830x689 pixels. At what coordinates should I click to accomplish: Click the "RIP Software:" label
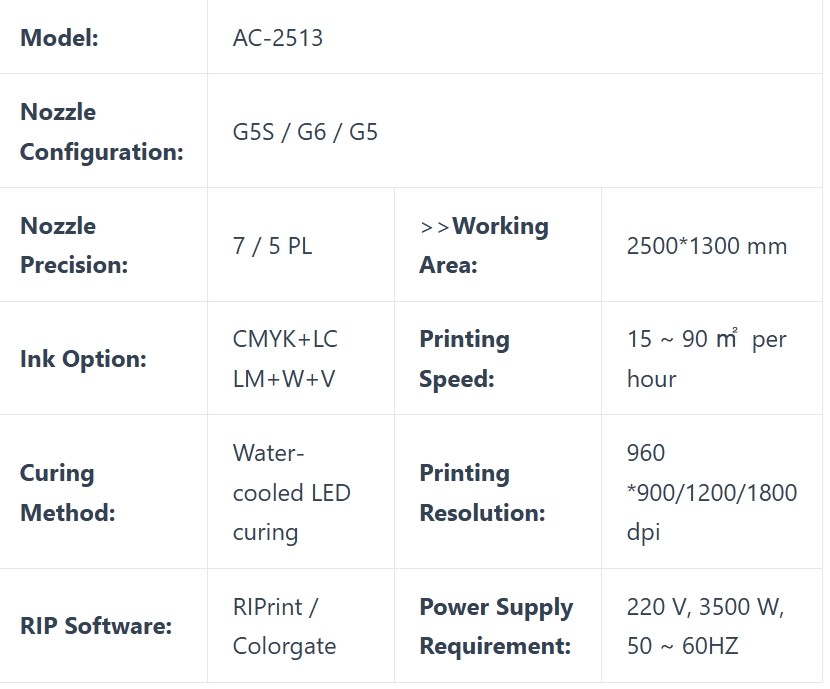(96, 626)
